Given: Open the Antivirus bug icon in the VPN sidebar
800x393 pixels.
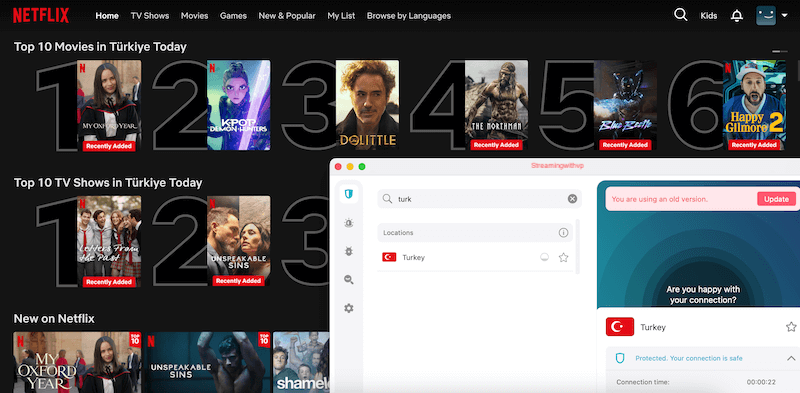Looking at the screenshot, I should 348,251.
